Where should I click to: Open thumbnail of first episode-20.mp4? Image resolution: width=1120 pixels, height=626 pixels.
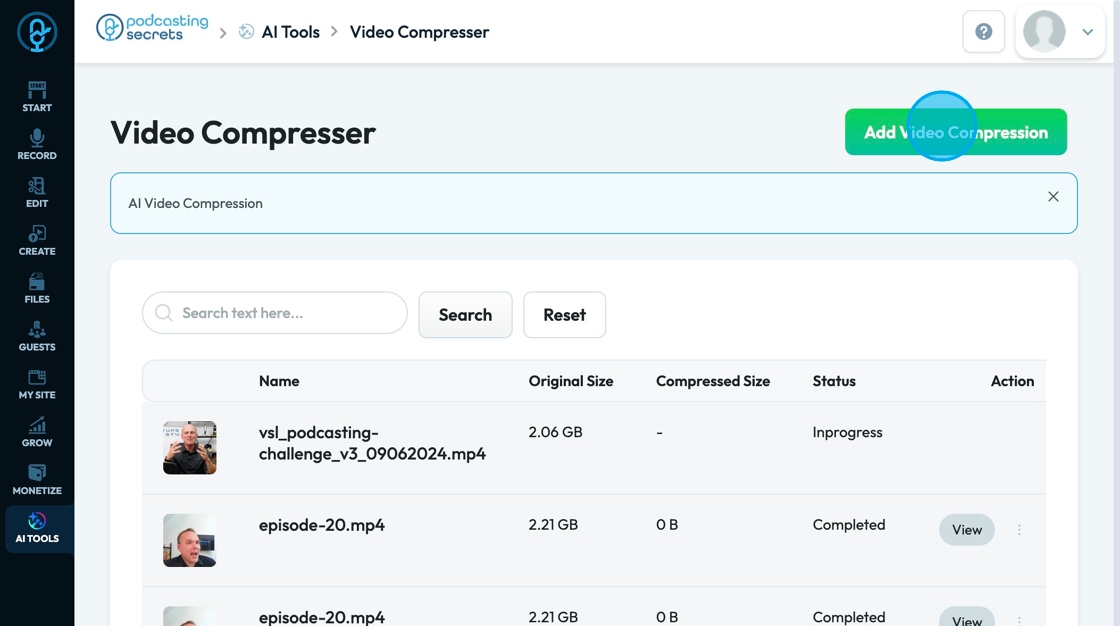pos(189,540)
